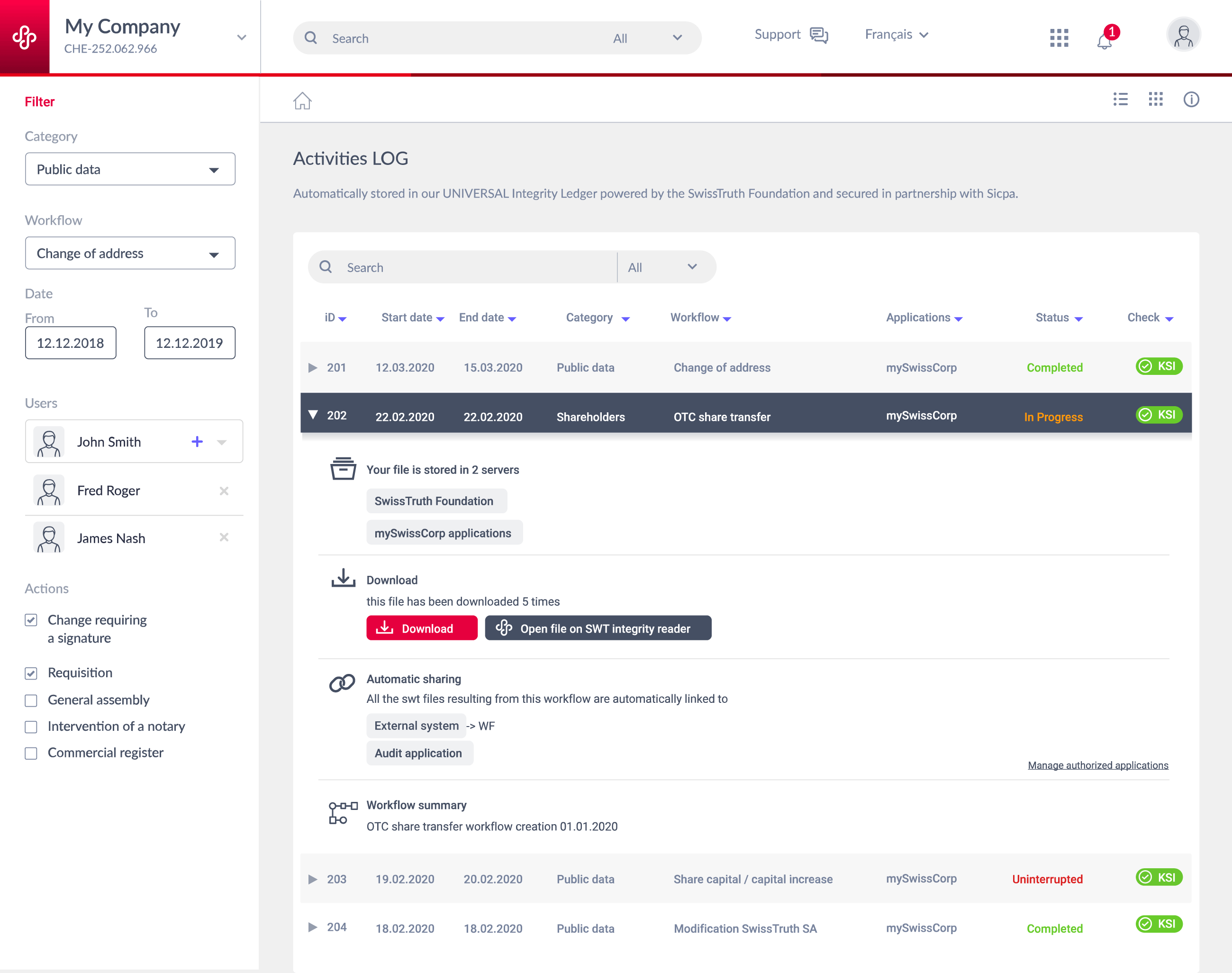Expand the John Smith user dropdown arrow
Image resolution: width=1232 pixels, height=973 pixels.
(222, 442)
